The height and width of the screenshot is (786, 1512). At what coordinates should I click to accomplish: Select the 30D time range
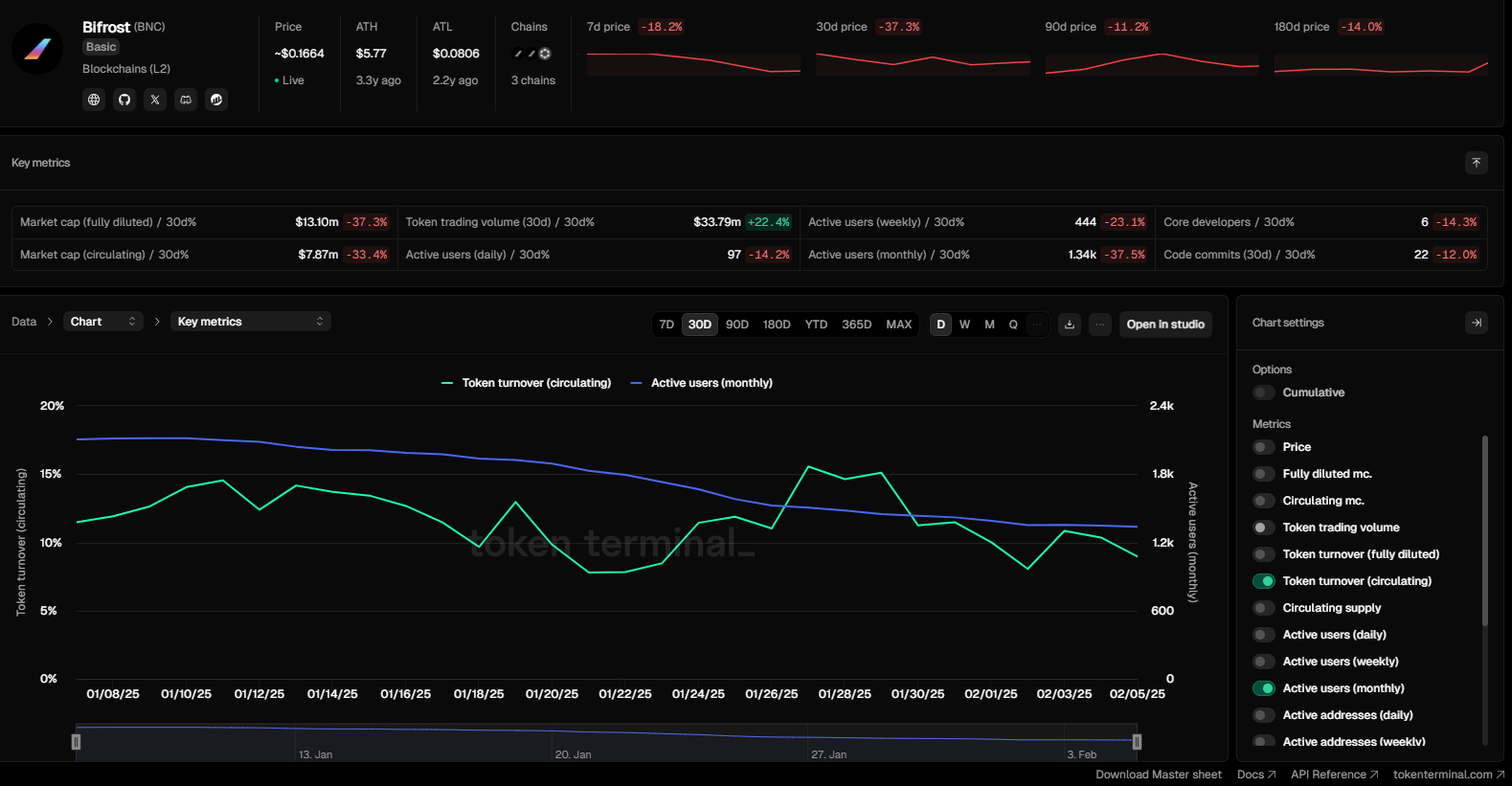[700, 325]
